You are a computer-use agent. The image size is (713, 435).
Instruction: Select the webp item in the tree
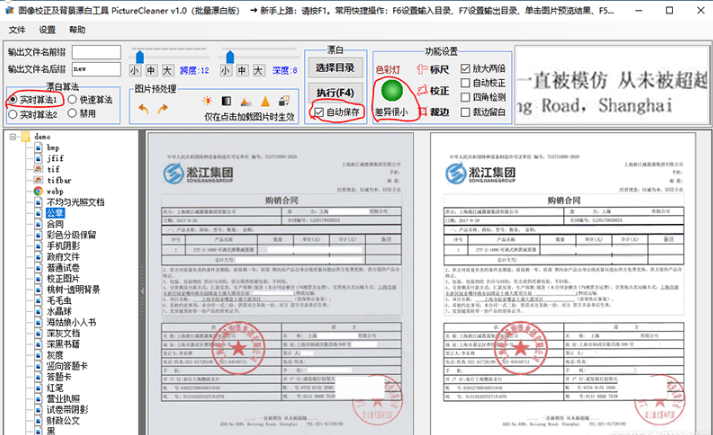[x=55, y=190]
